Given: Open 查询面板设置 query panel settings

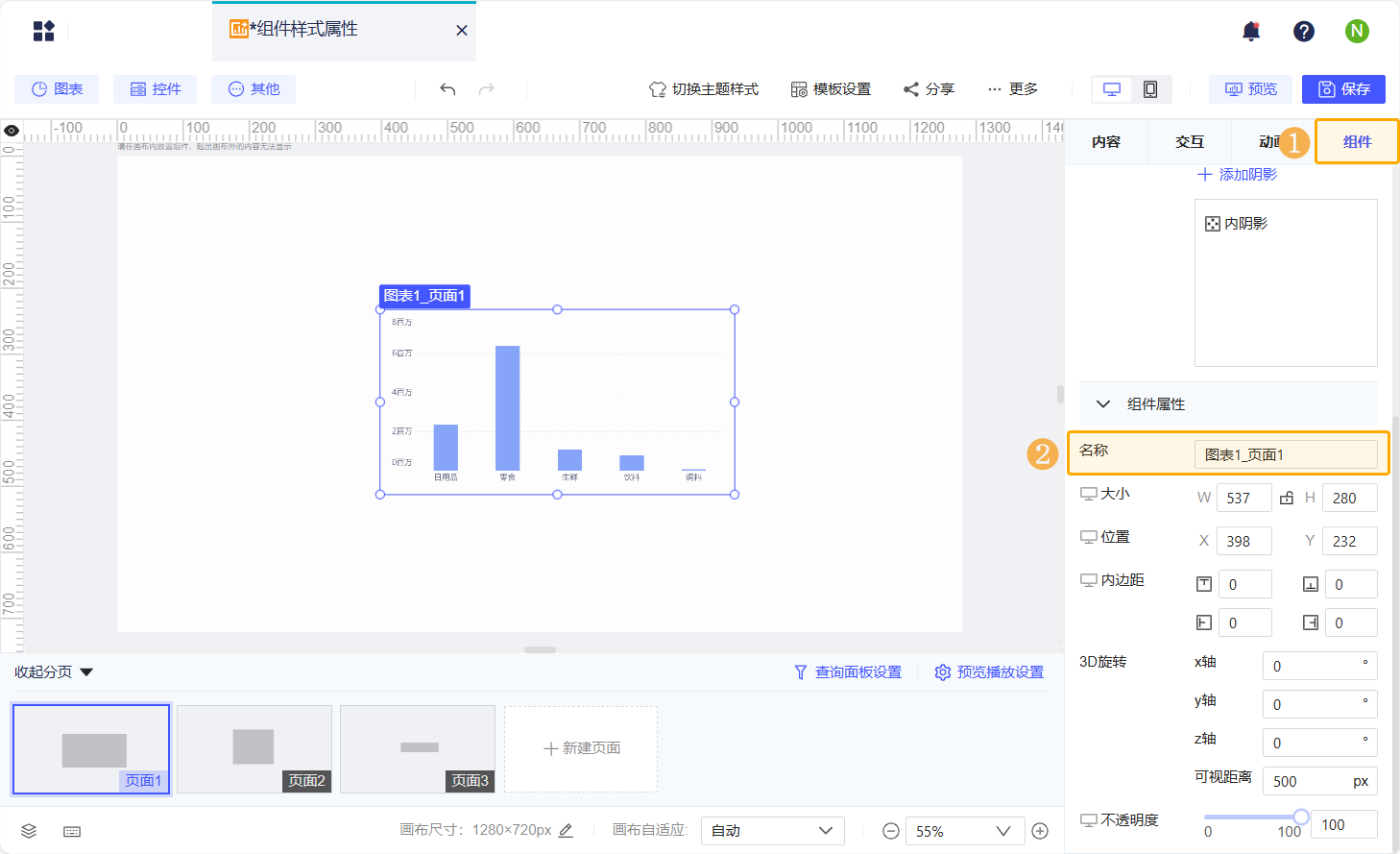Looking at the screenshot, I should tap(848, 672).
